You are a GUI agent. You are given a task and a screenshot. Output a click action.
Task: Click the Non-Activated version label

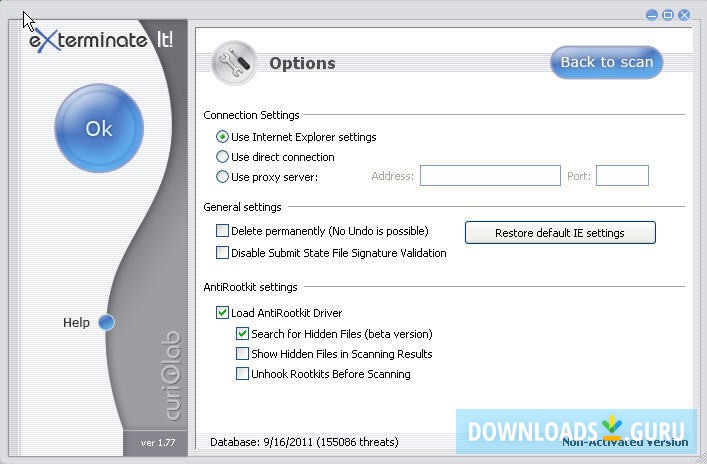(x=625, y=442)
